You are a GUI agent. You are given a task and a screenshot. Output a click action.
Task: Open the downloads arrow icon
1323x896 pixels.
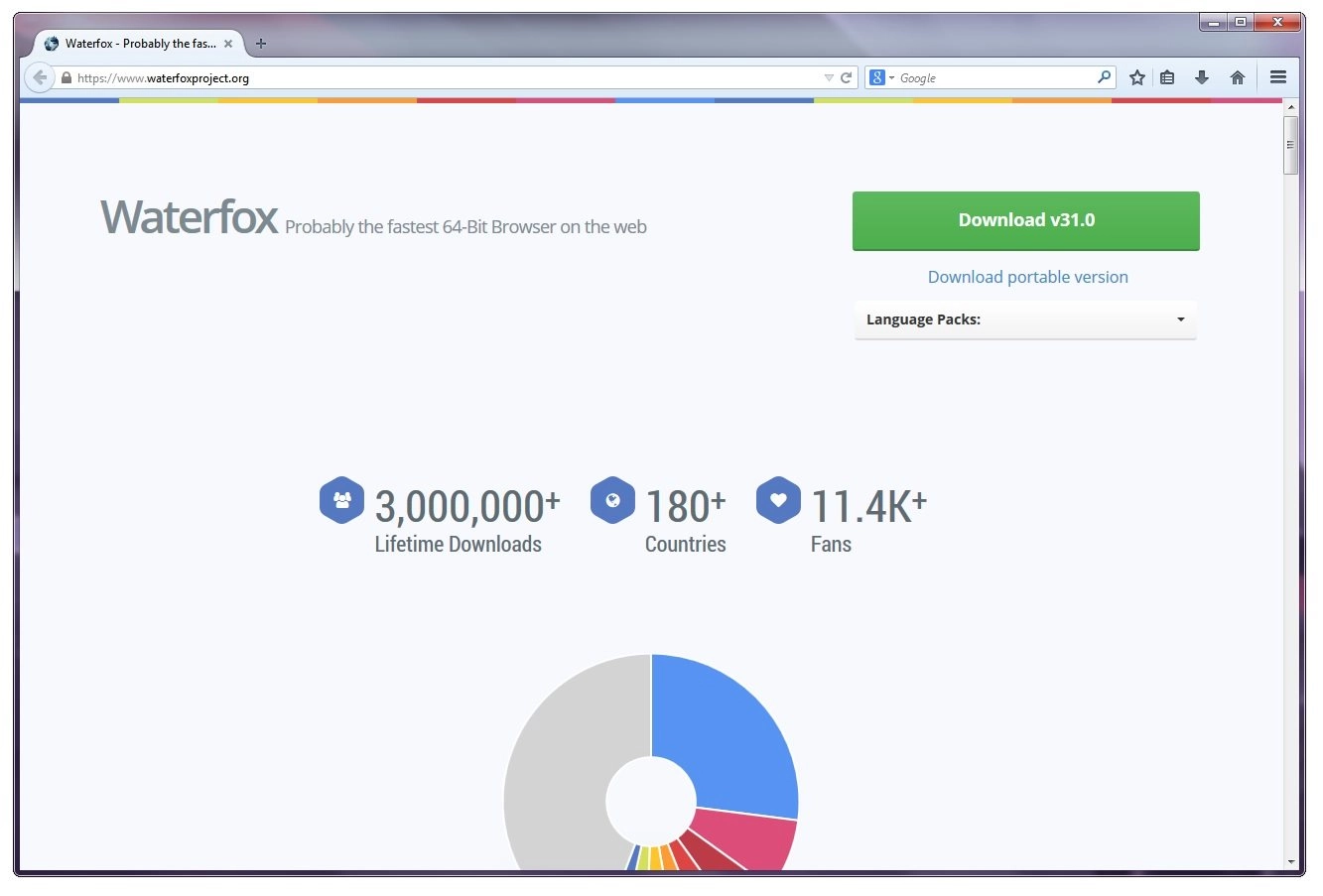tap(1202, 77)
